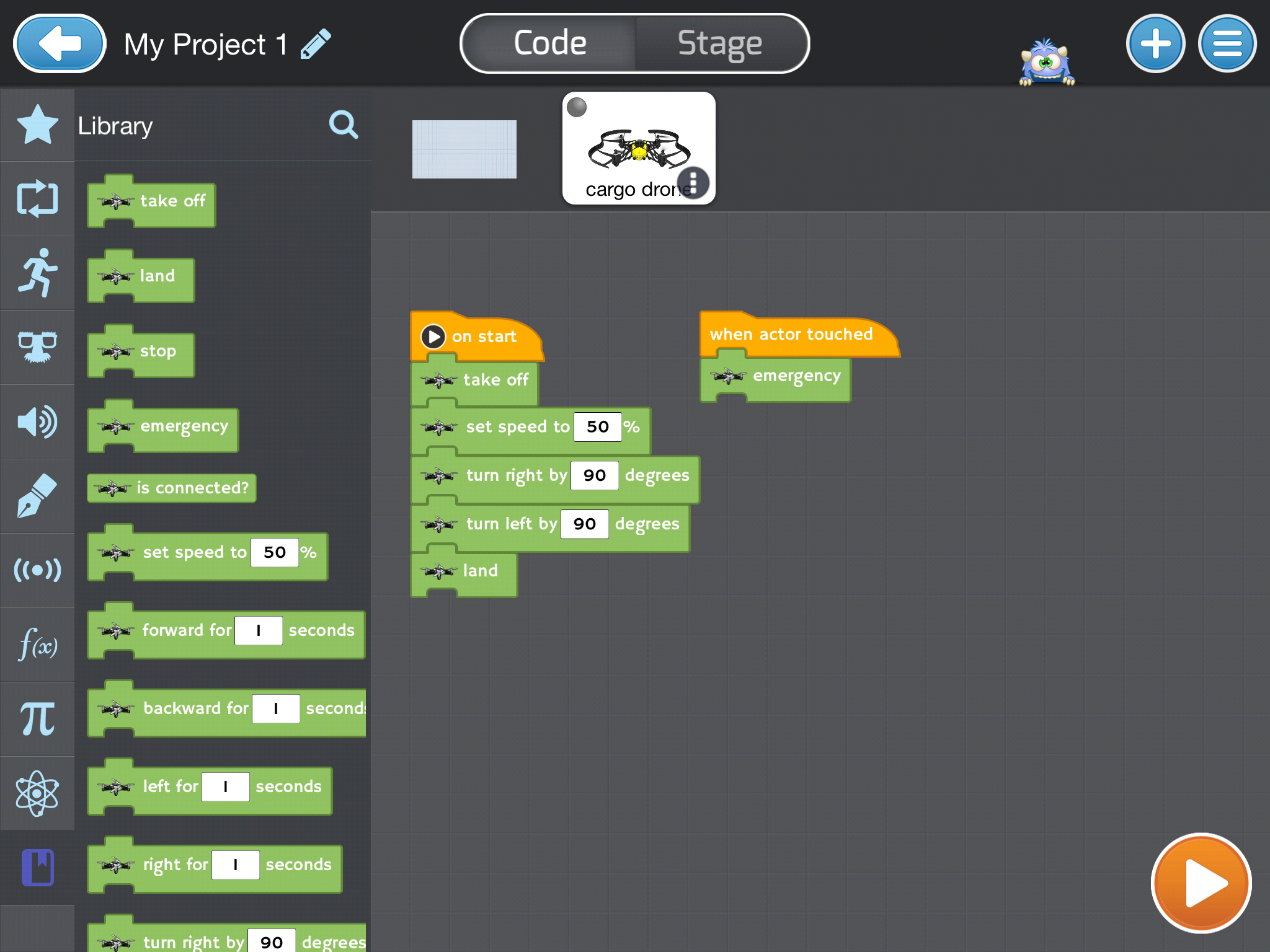Open the control blocks category with the loop icon
Screen dimensions: 1270x952
(36, 200)
